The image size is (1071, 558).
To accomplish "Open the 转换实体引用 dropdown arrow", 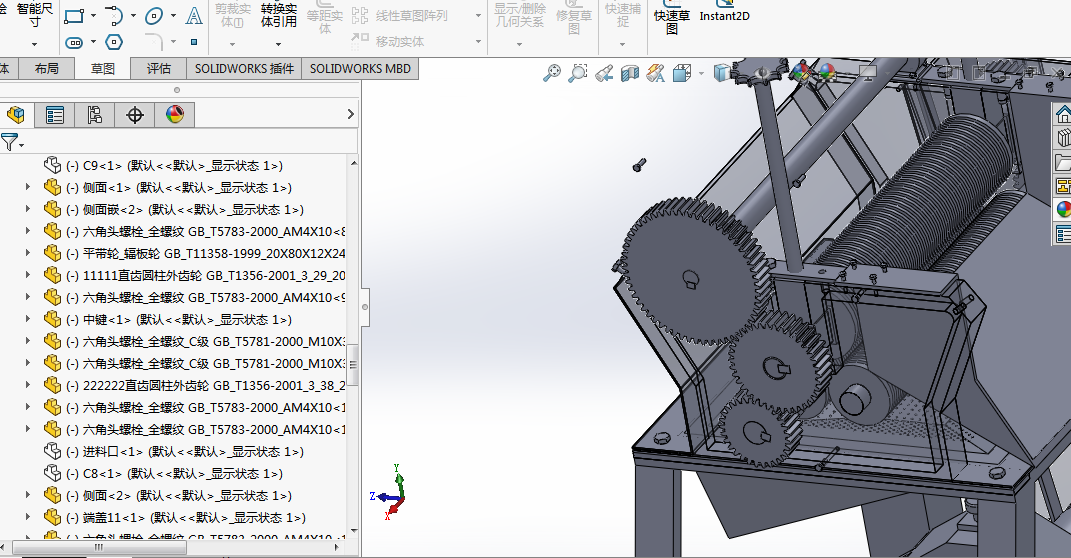I will (x=279, y=44).
